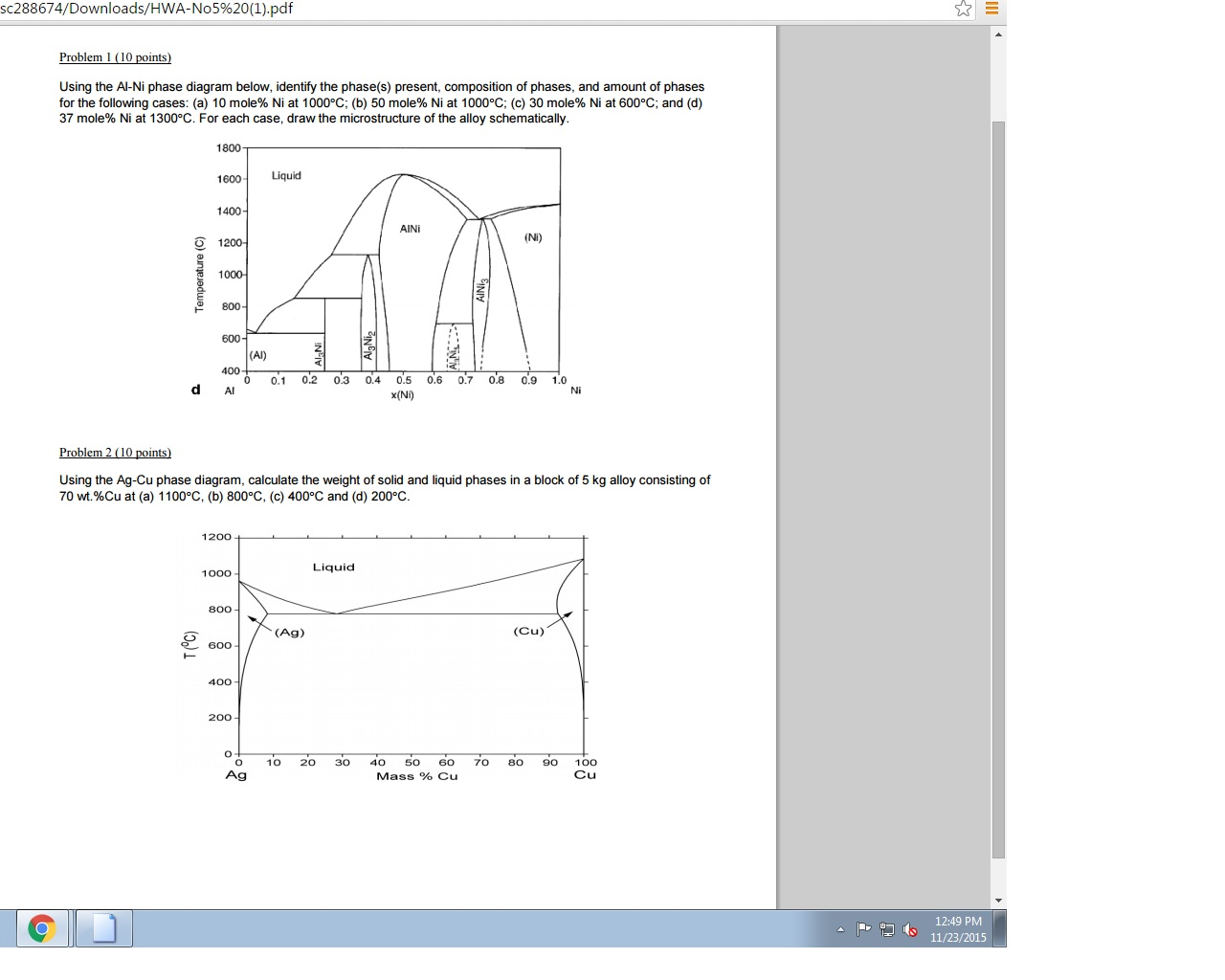The height and width of the screenshot is (980, 1225).
Task: Click the 'AlNi3' vertical phase label
Action: [481, 289]
